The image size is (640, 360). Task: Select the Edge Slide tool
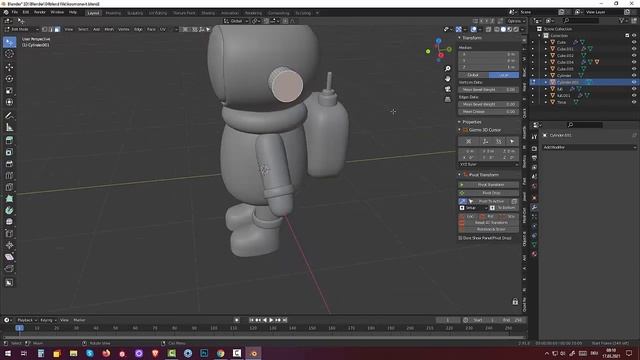9,234
